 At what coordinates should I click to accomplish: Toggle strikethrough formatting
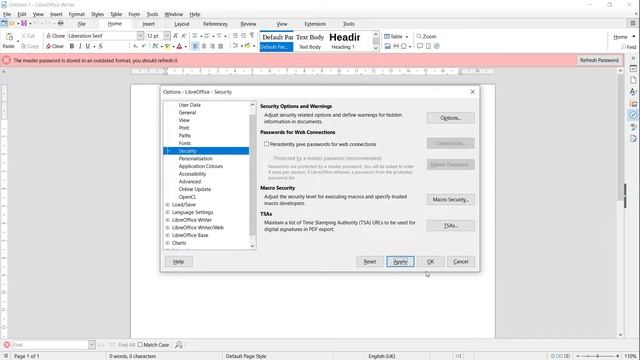(x=100, y=46)
